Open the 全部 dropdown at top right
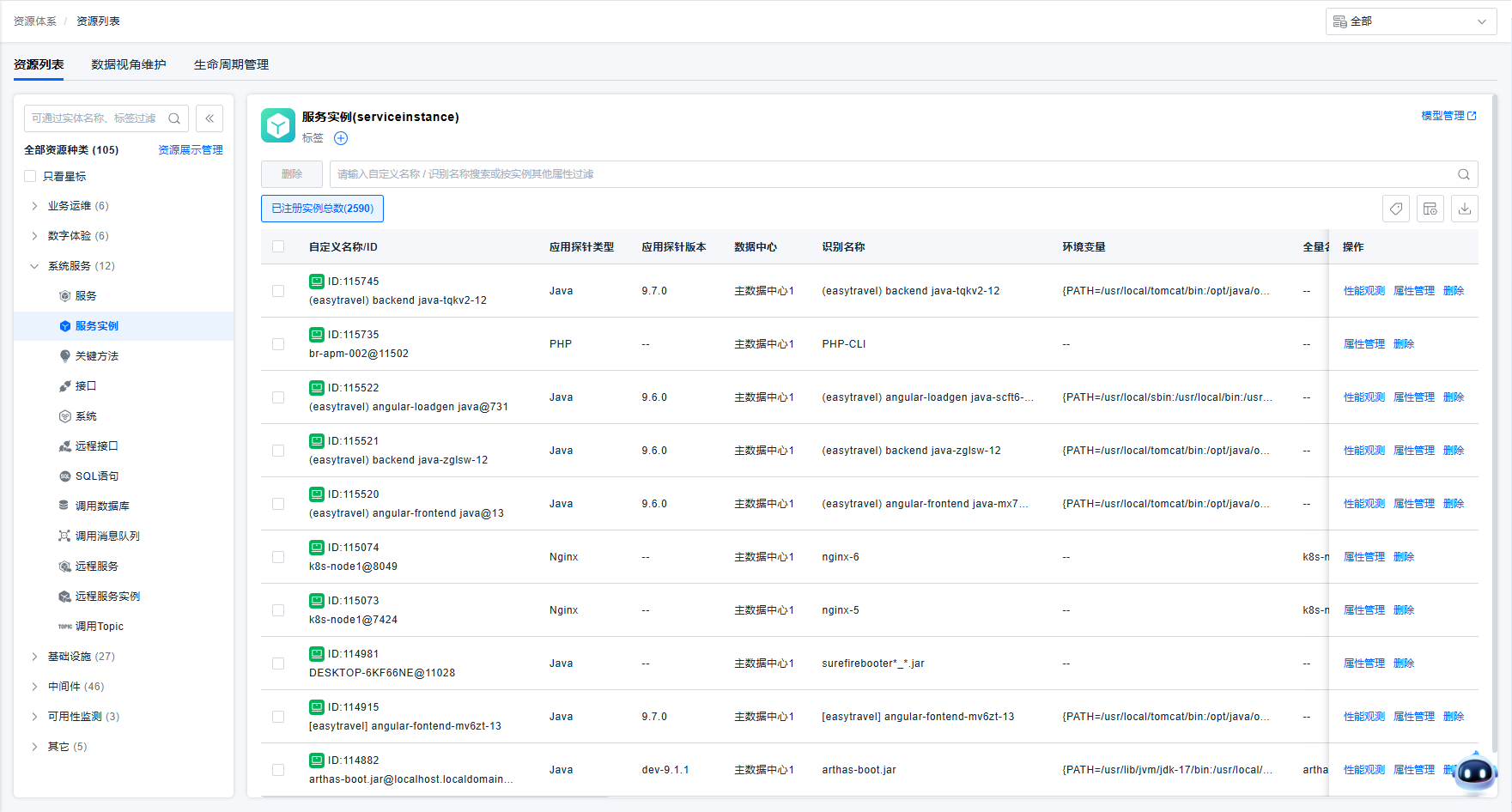 point(1411,21)
